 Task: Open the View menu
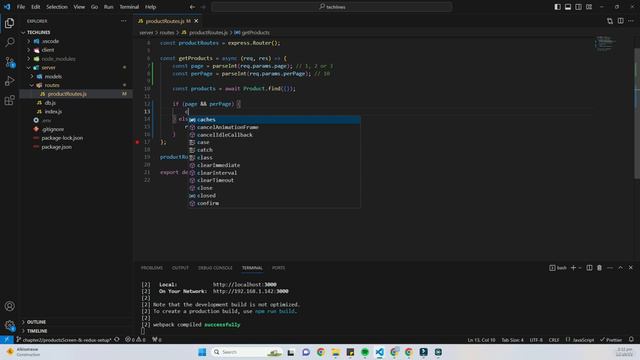(79, 7)
